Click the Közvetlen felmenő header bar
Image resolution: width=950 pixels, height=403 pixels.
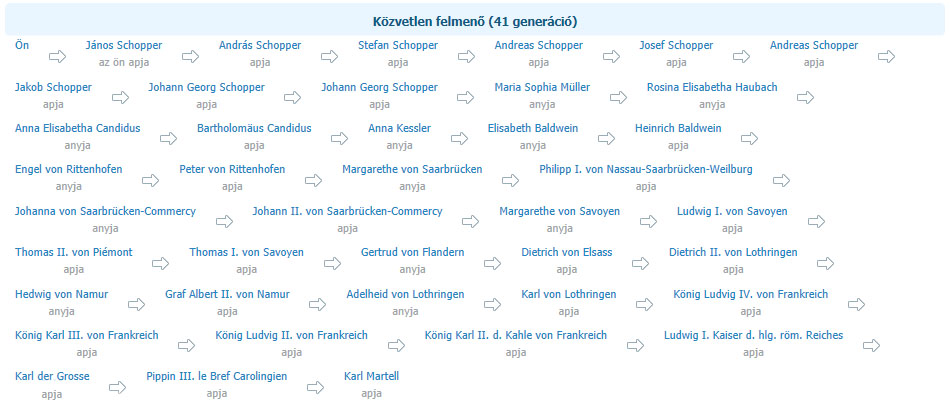(x=475, y=22)
